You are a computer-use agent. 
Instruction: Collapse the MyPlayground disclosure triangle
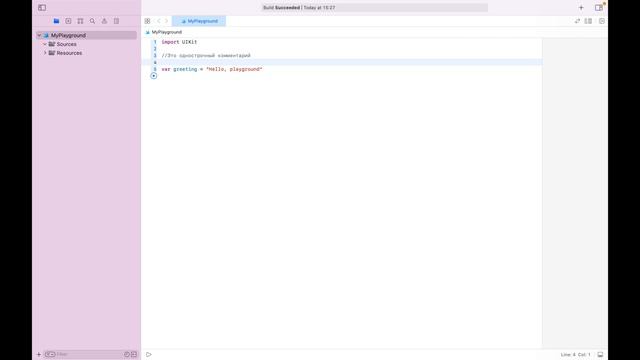(x=39, y=36)
